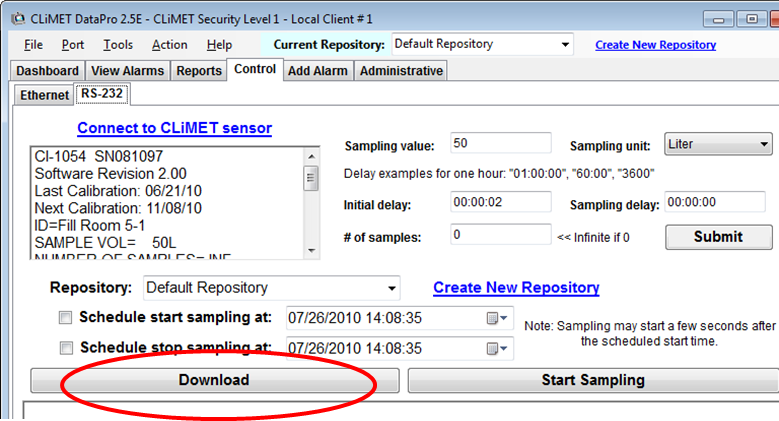The image size is (779, 421).
Task: Click the Submit button
Action: coord(718,237)
